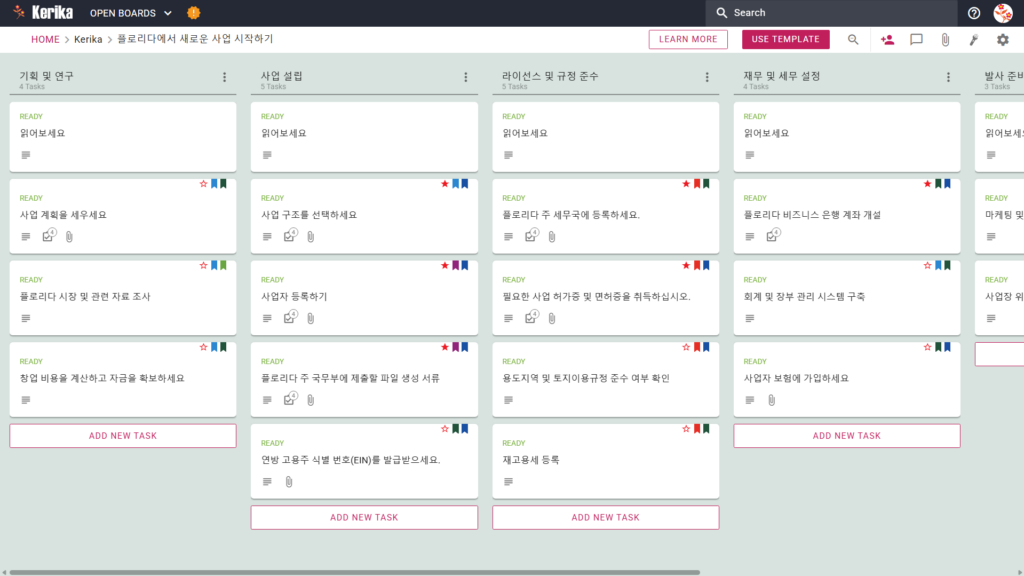Toggle star on 플로리다 주 세무국에 등록하세요 card
The width and height of the screenshot is (1024, 576).
coord(686,184)
